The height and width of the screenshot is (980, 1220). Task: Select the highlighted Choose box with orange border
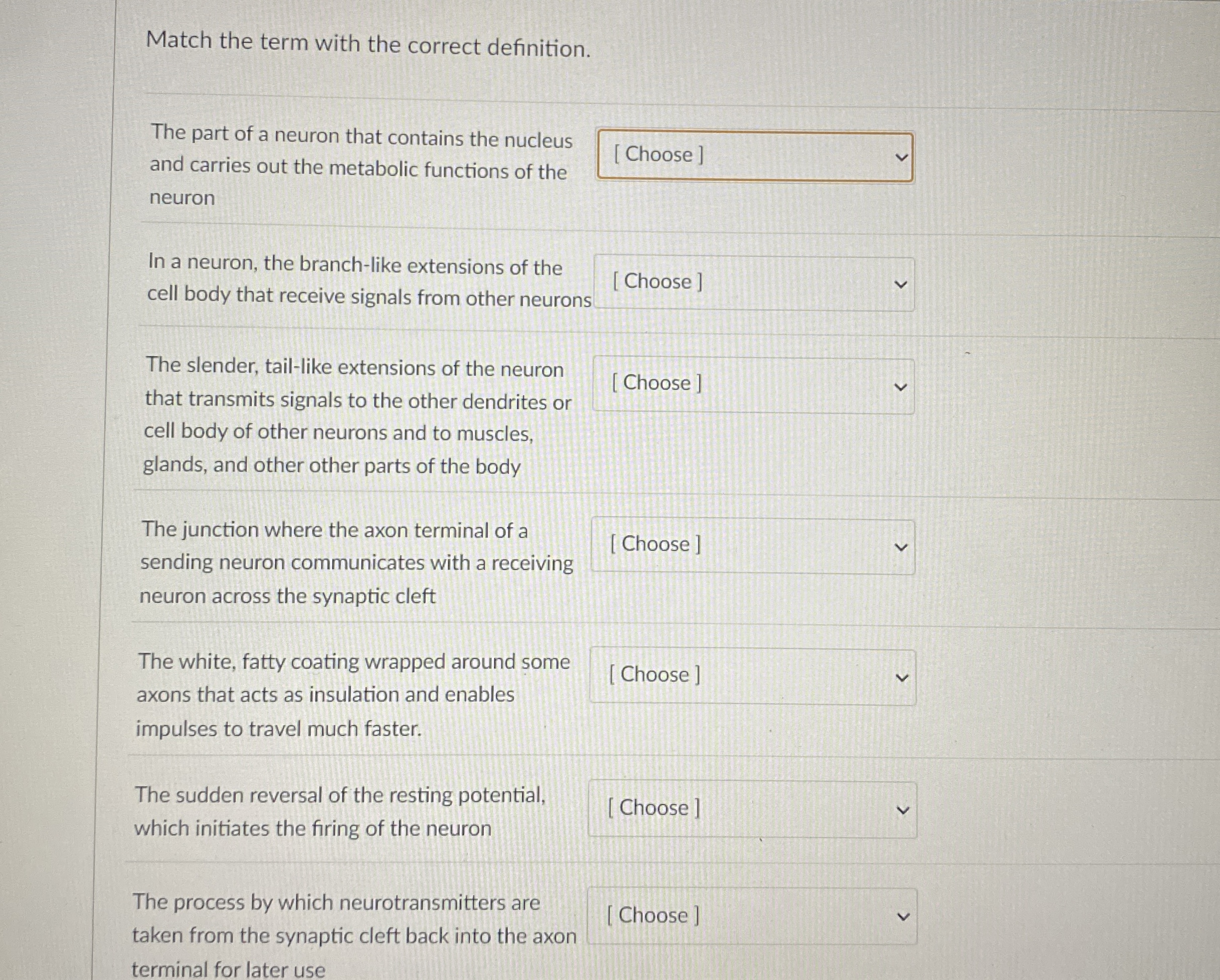click(753, 155)
